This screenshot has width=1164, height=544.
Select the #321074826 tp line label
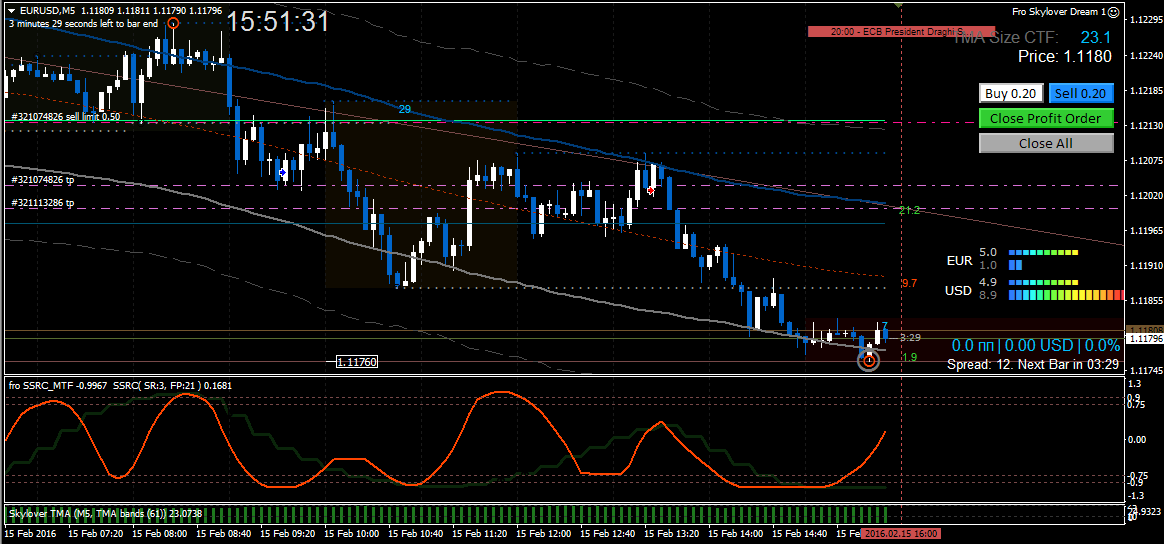pos(43,180)
